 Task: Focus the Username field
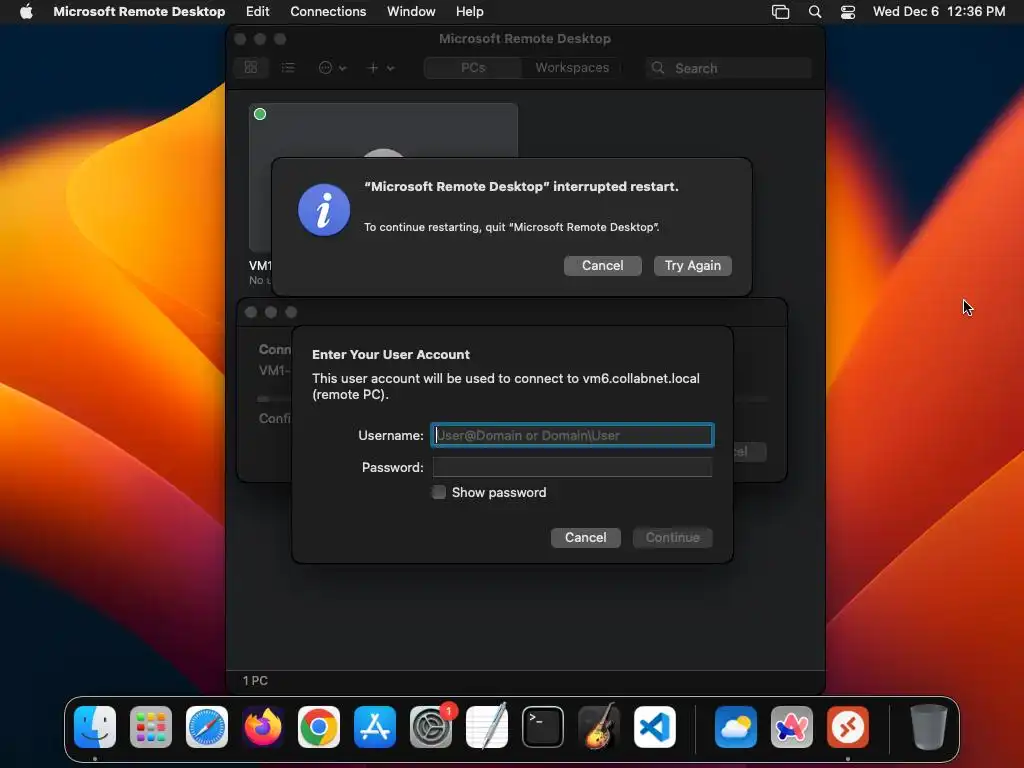tap(572, 435)
